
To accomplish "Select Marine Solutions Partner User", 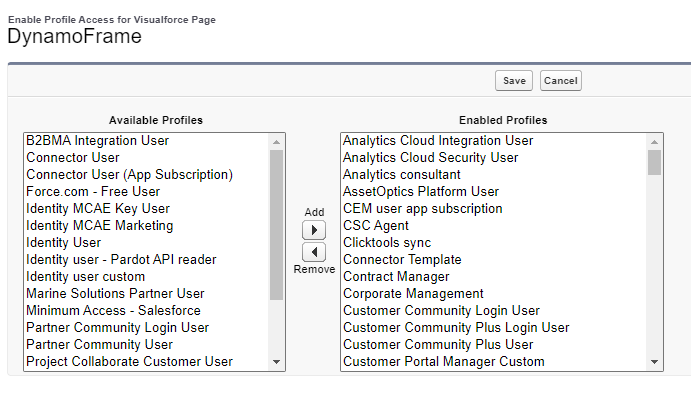I will point(115,293).
